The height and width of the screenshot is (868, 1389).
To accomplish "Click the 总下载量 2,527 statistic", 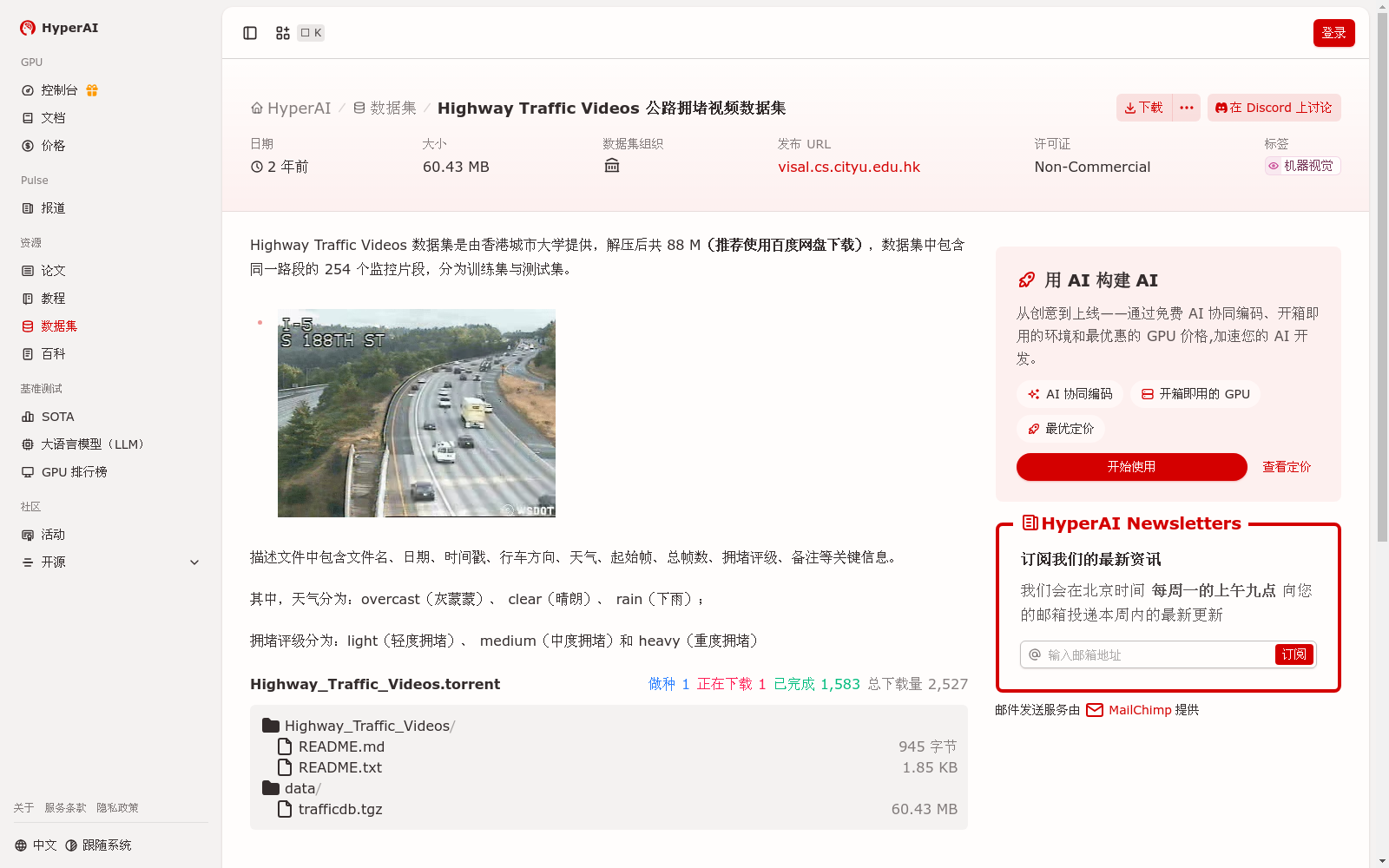I will click(x=918, y=684).
